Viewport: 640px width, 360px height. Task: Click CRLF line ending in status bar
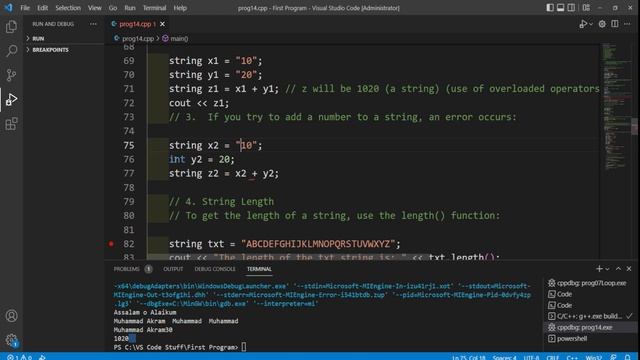point(553,358)
